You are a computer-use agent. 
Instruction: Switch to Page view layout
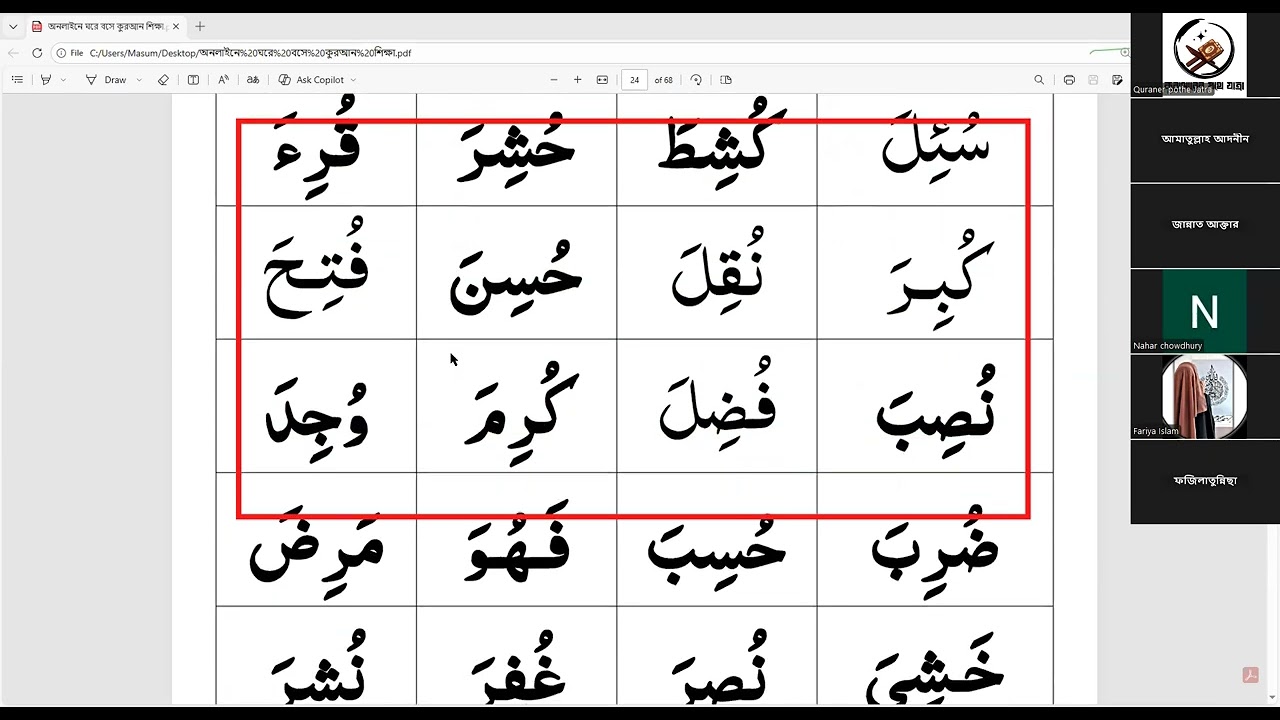726,80
